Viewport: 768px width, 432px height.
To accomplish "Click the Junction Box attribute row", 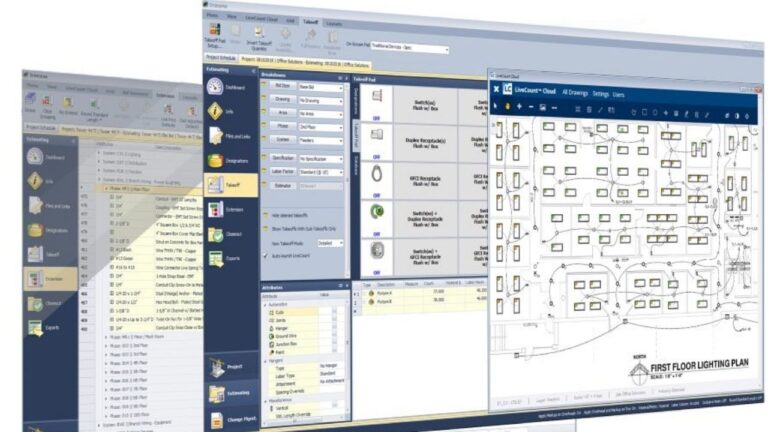I will point(287,344).
